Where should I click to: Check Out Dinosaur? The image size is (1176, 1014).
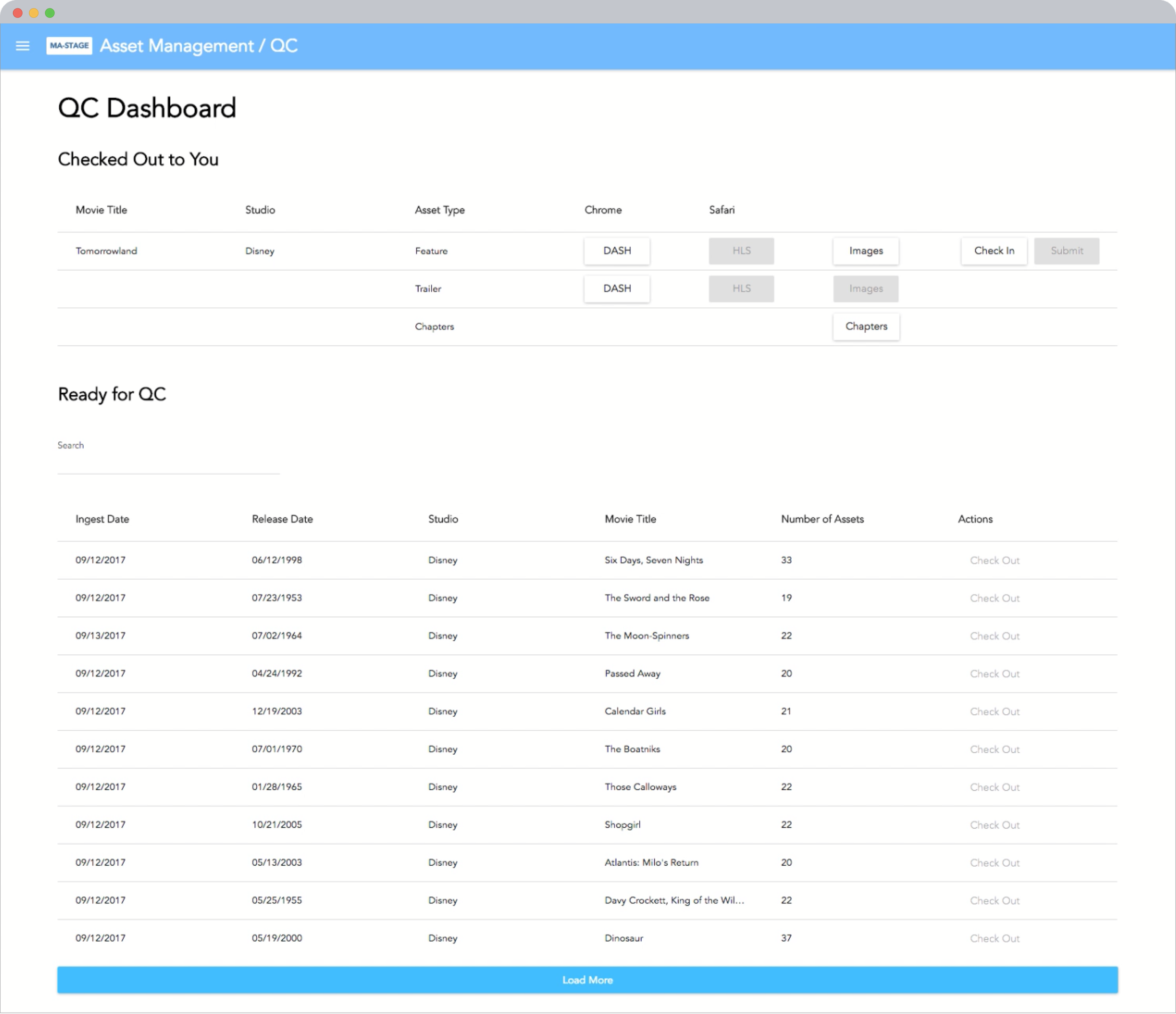(994, 939)
